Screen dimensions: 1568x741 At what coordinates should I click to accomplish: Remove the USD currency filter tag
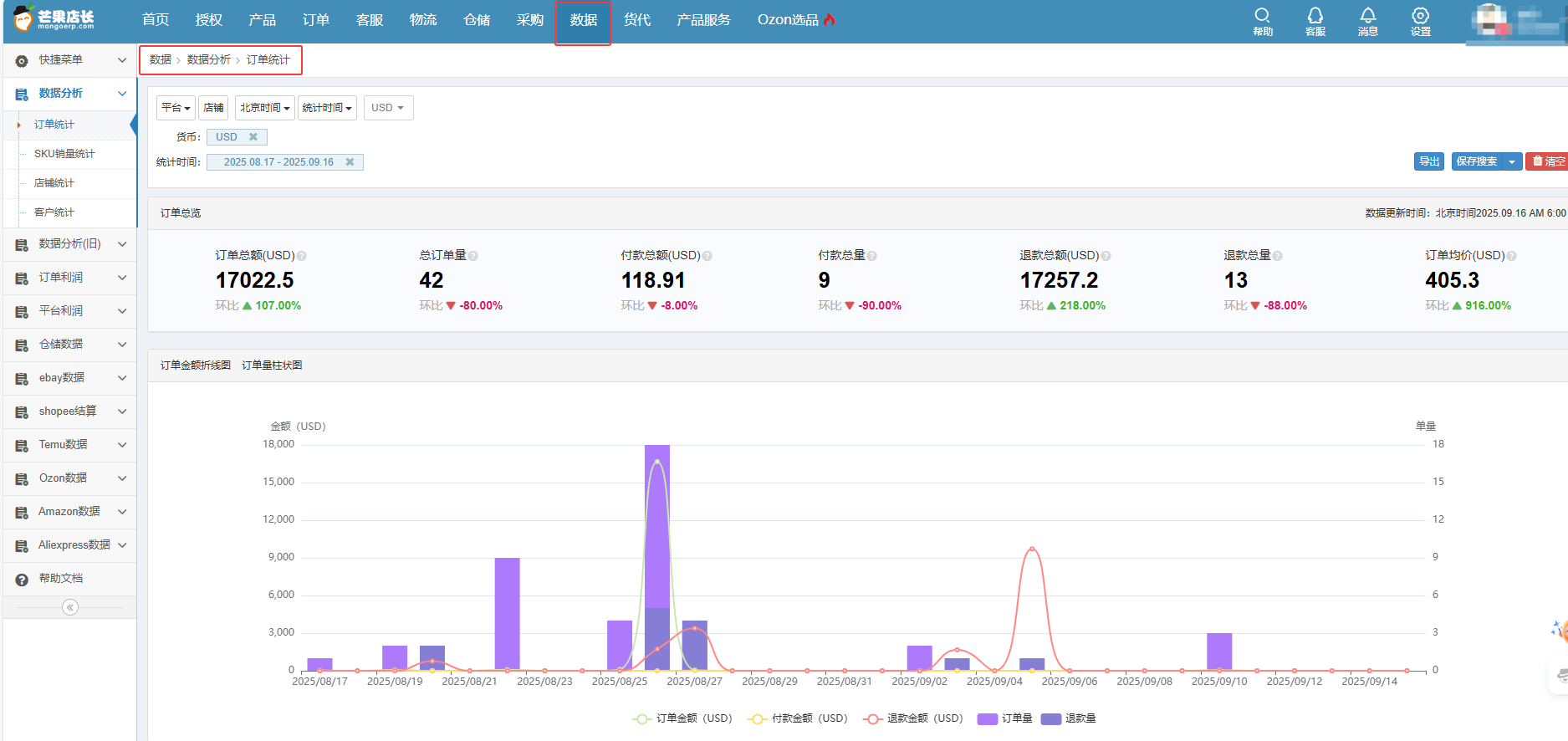click(x=253, y=137)
